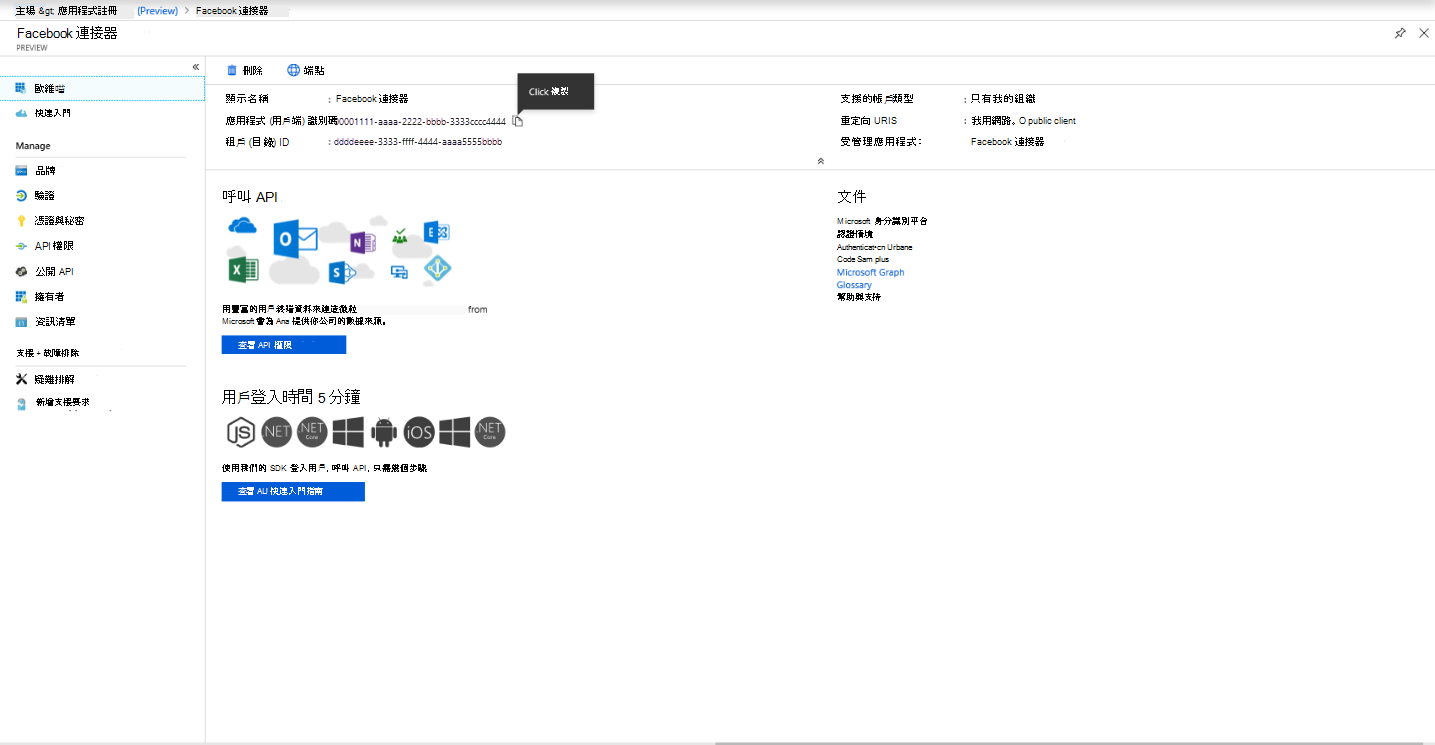Viewport: 1435px width, 745px height.
Task: Click the 刪除 trash icon
Action: (232, 70)
